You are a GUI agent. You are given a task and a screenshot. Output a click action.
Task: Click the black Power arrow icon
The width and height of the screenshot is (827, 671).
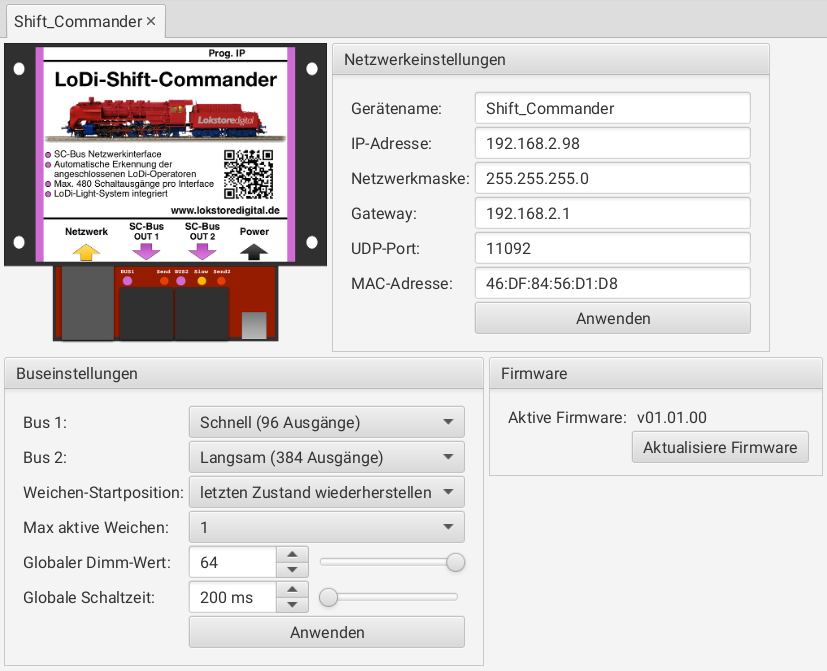tap(254, 252)
